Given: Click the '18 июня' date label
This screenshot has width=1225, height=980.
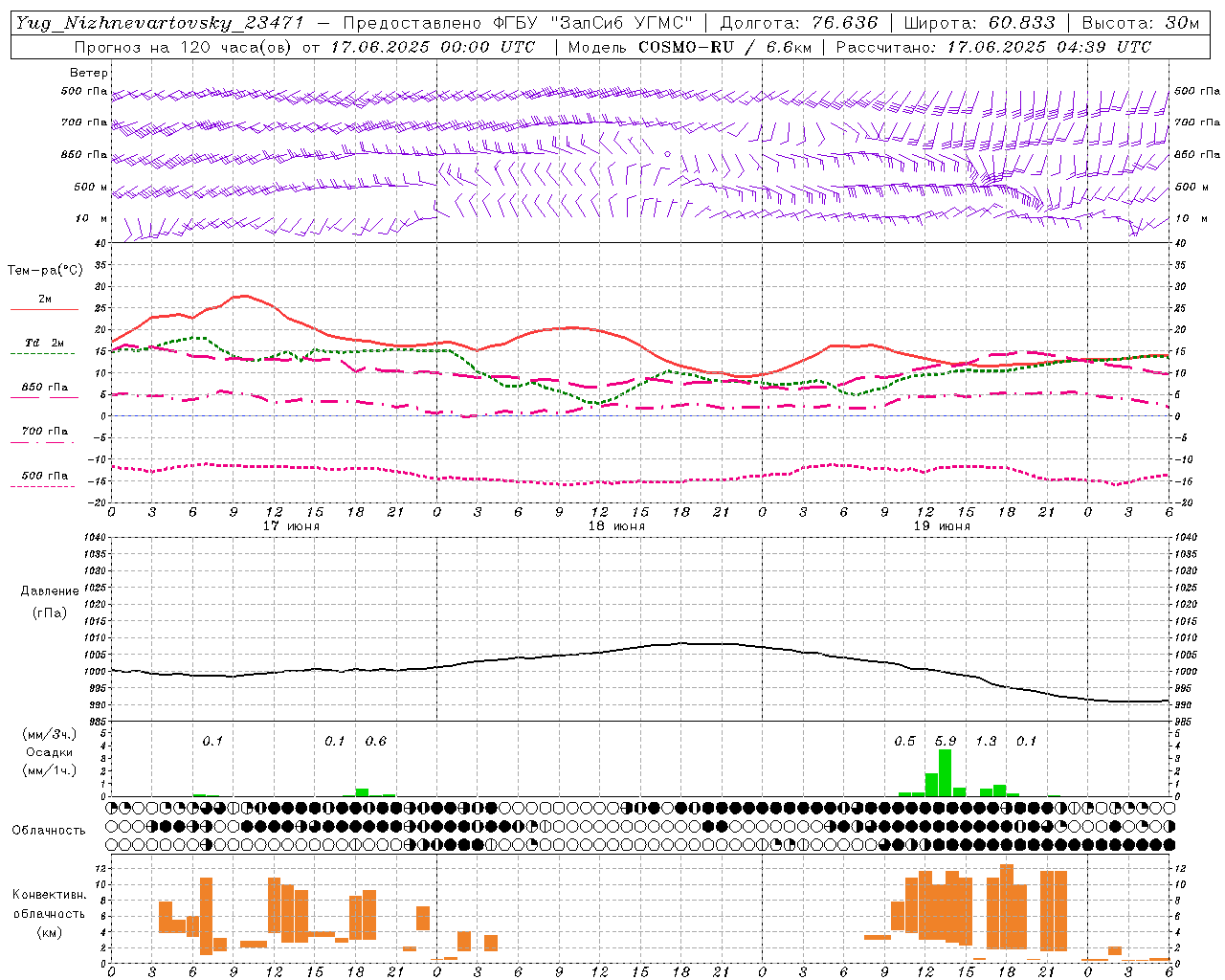Looking at the screenshot, I should 616,526.
